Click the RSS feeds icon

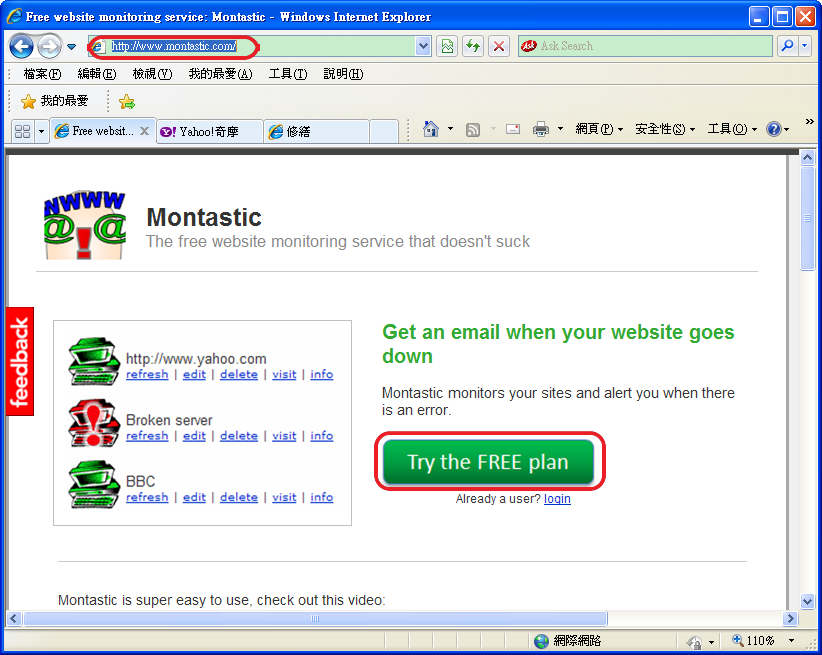click(x=473, y=129)
